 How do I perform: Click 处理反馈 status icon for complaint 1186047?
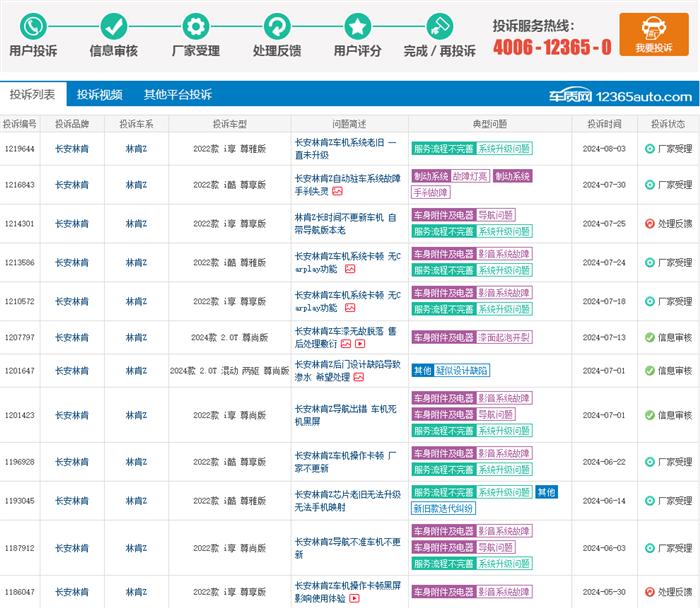tap(650, 592)
